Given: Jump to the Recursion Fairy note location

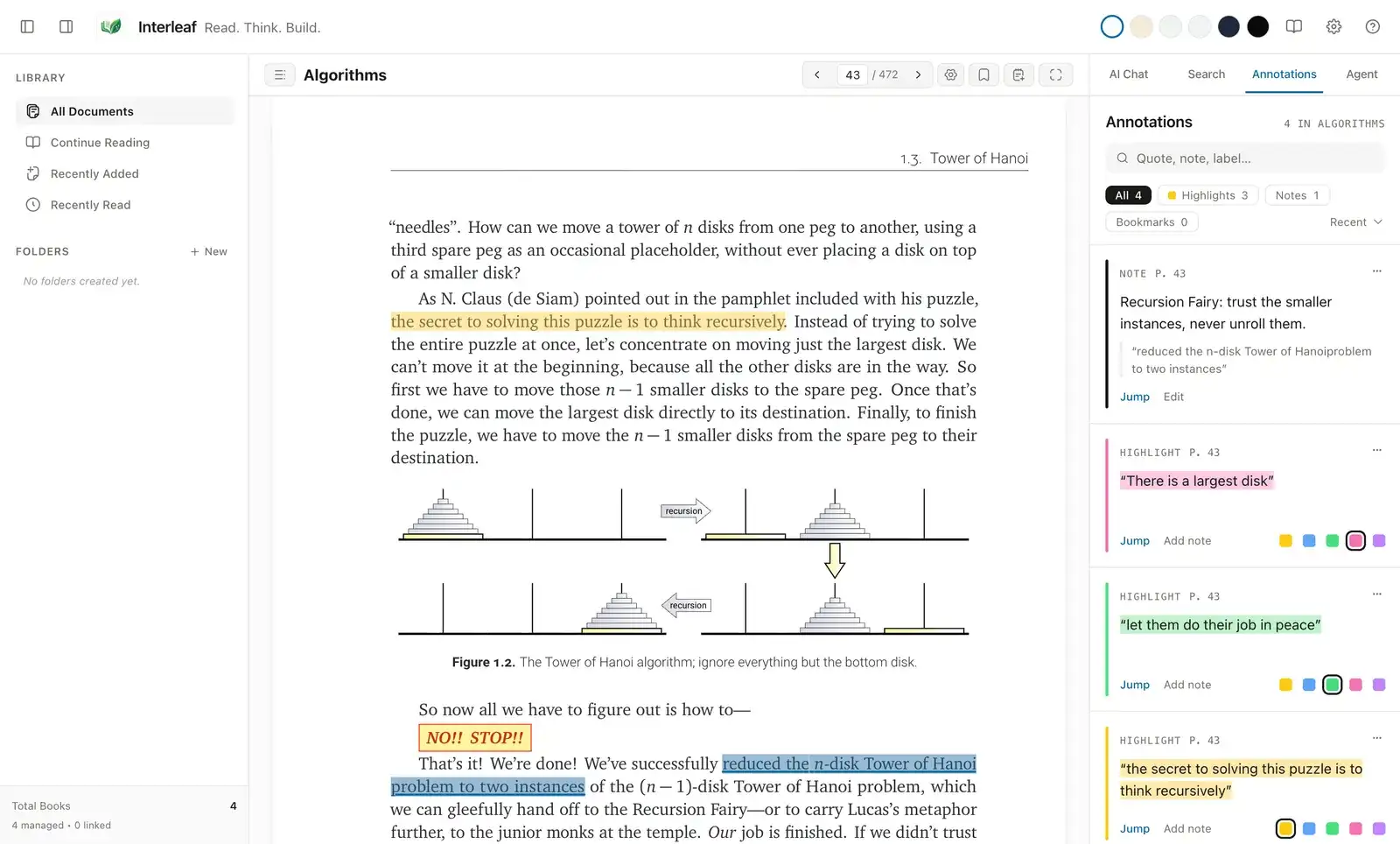Looking at the screenshot, I should [x=1135, y=397].
